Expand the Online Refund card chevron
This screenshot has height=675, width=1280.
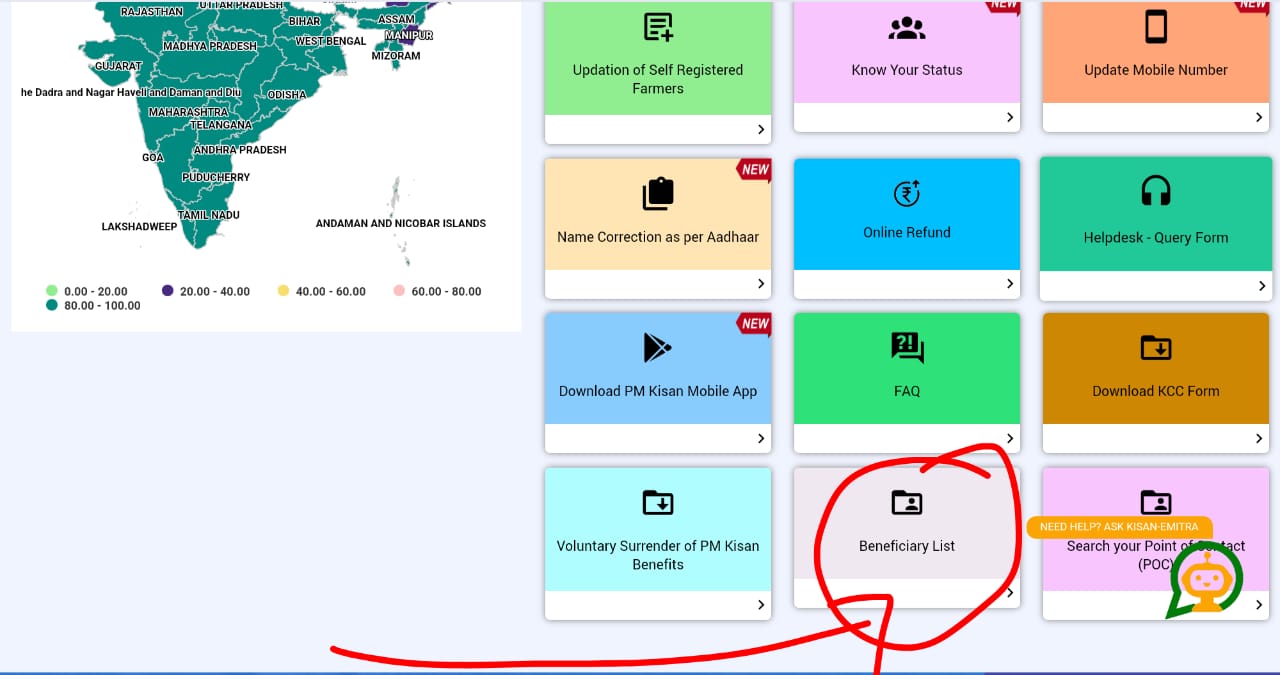click(x=1010, y=284)
